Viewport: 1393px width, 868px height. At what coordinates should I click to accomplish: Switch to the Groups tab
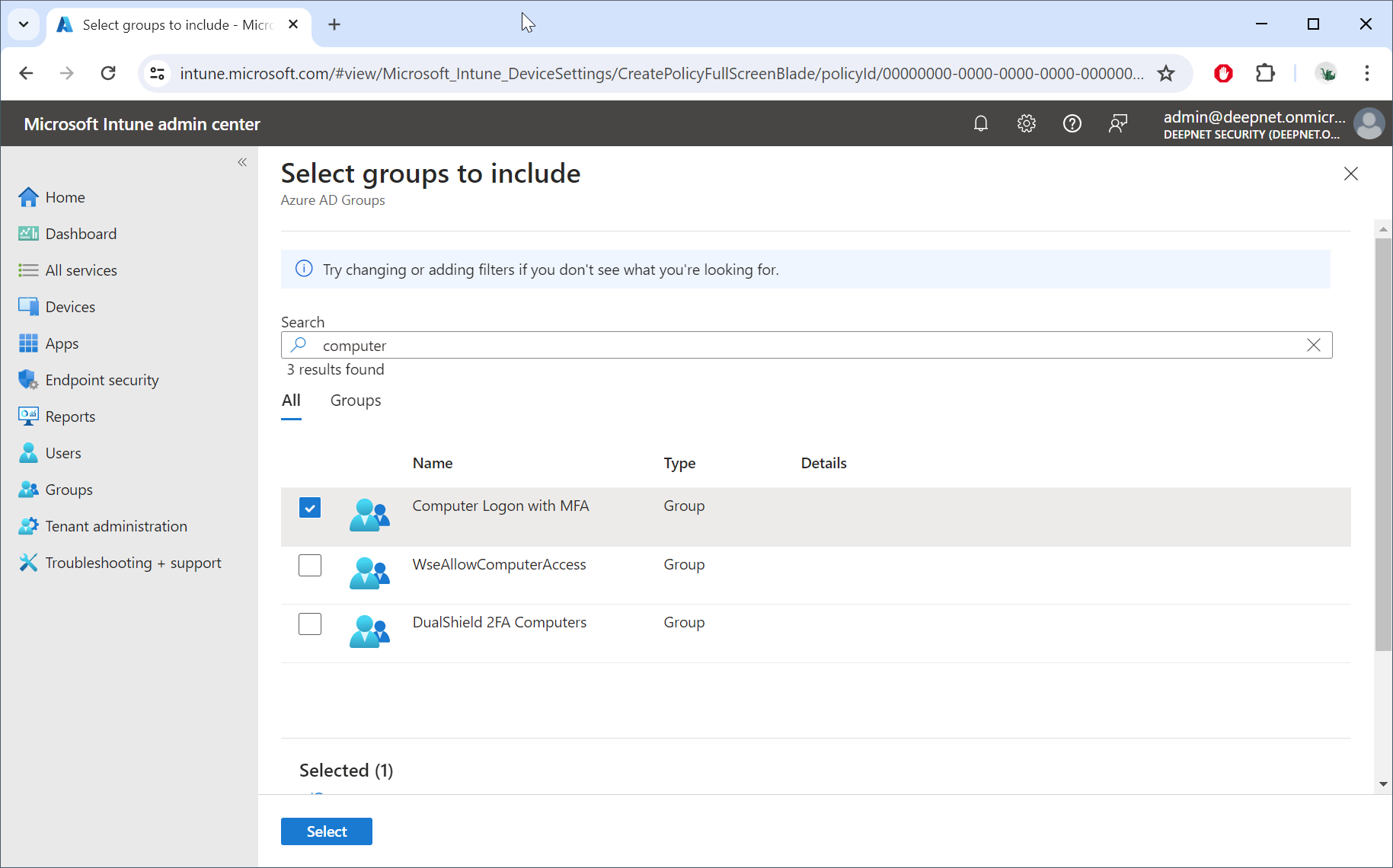tap(356, 400)
